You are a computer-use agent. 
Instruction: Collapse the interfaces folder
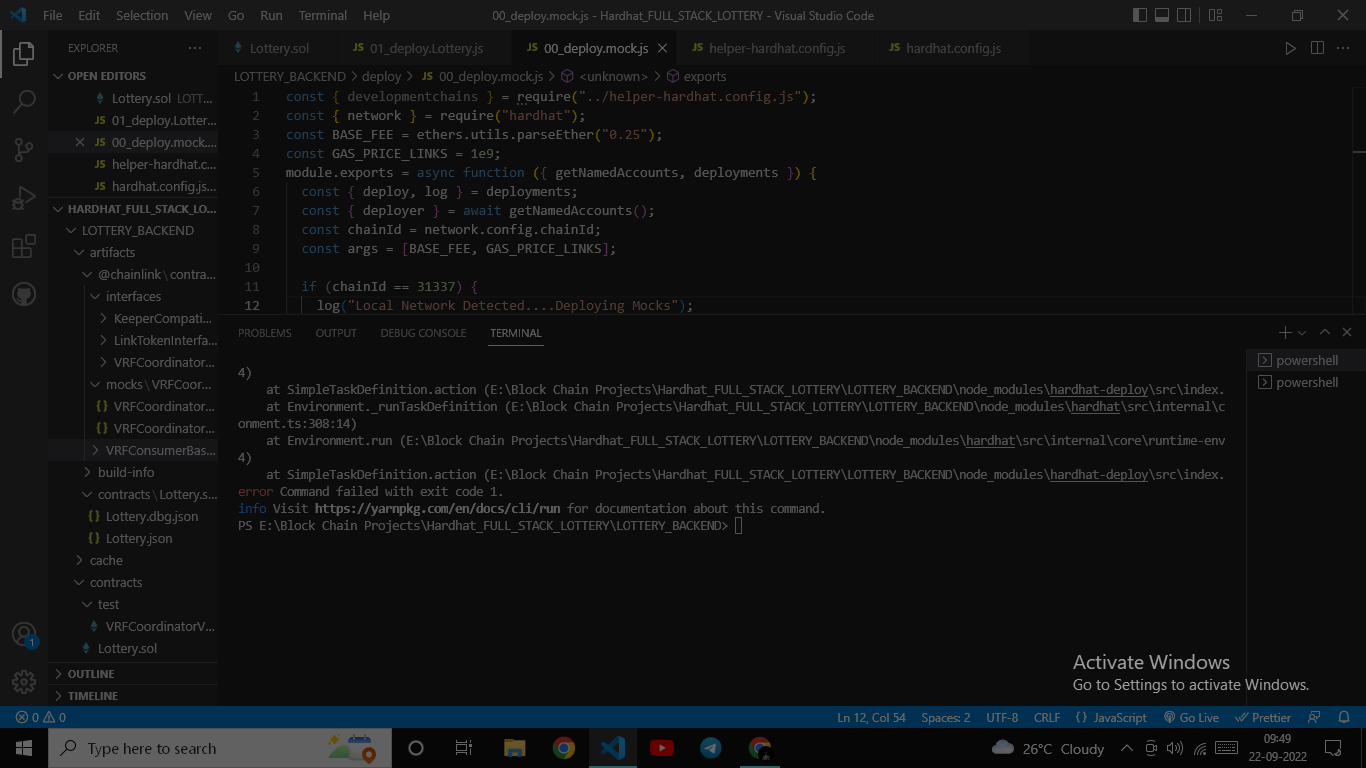point(133,296)
